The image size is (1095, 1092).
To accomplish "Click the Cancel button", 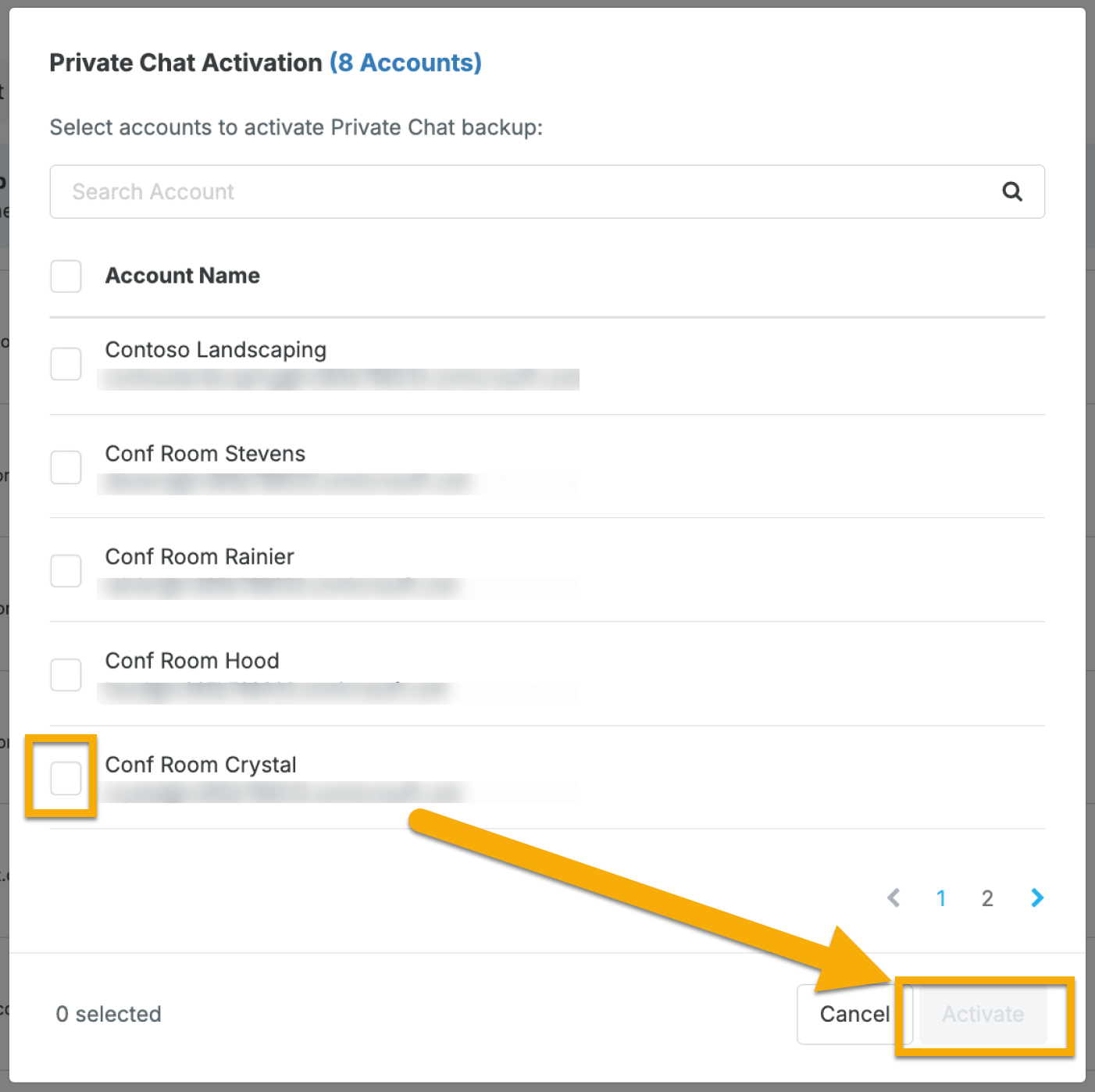I will point(854,1014).
